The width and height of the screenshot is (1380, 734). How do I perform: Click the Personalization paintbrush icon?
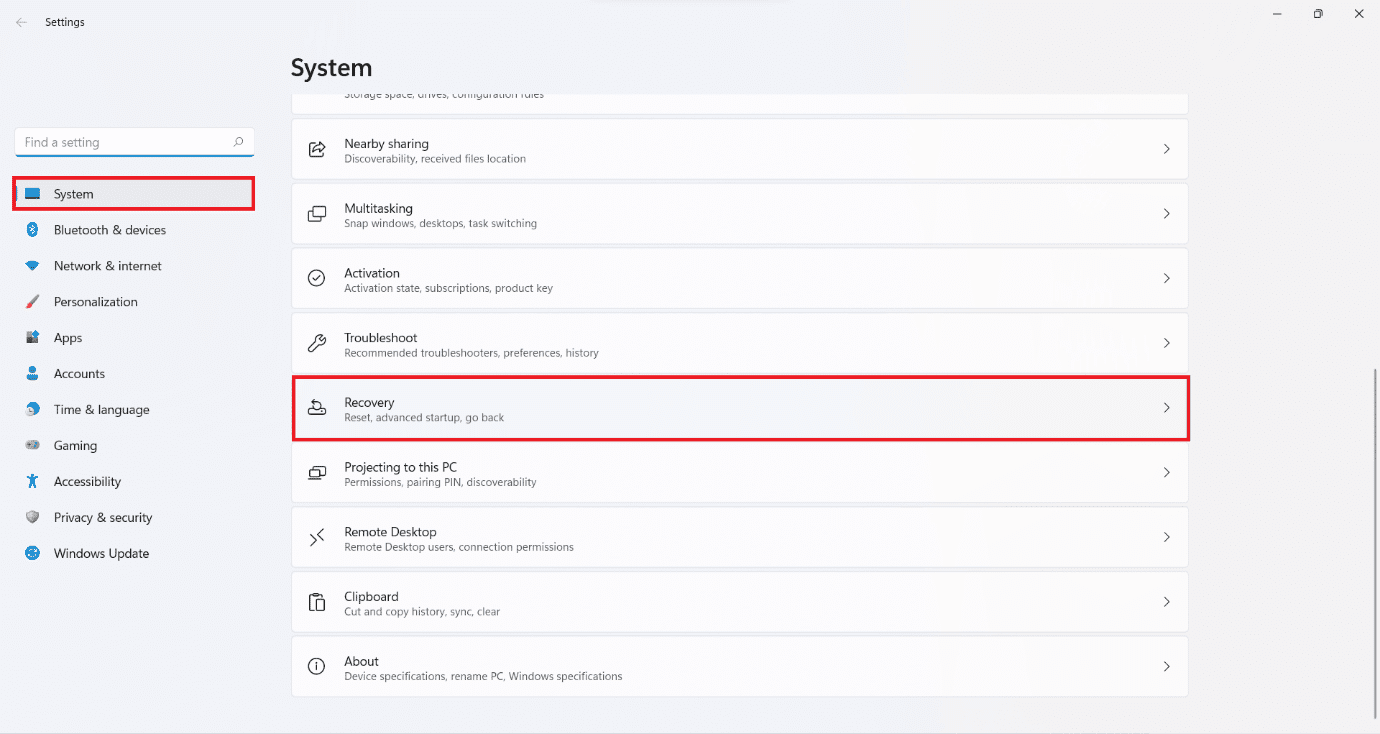coord(32,302)
